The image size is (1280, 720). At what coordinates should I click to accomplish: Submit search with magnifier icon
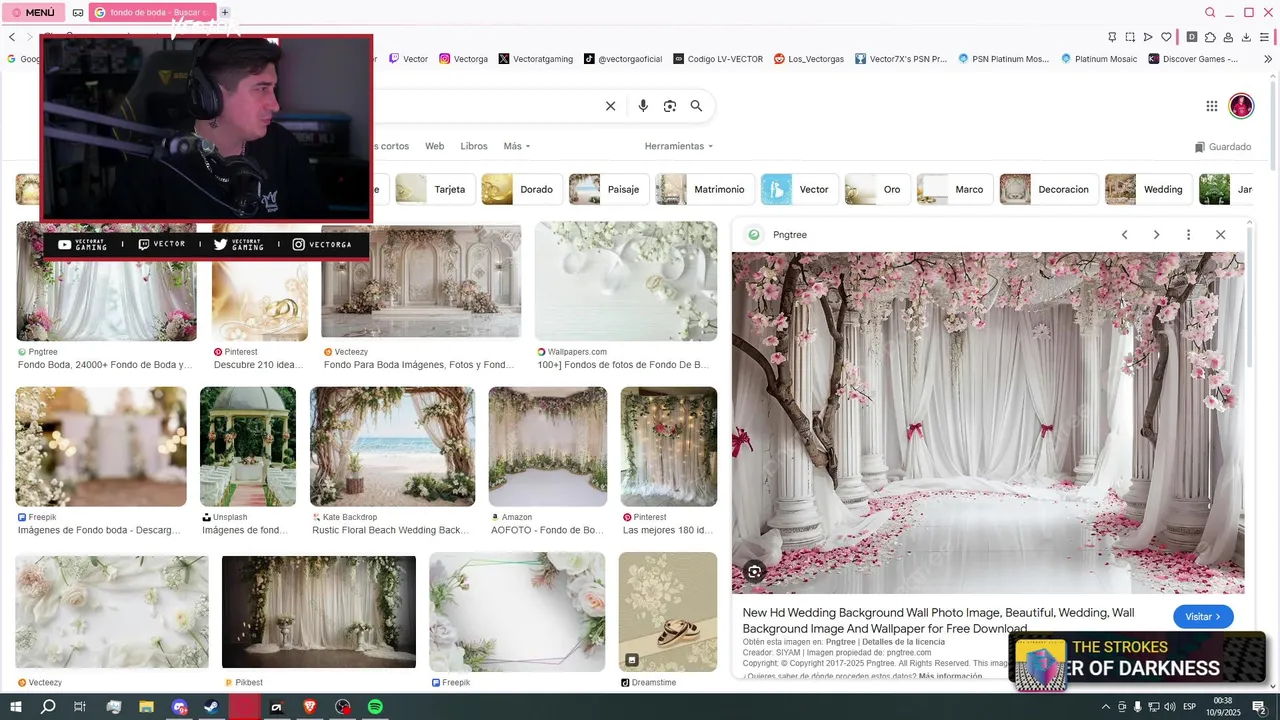[x=696, y=106]
